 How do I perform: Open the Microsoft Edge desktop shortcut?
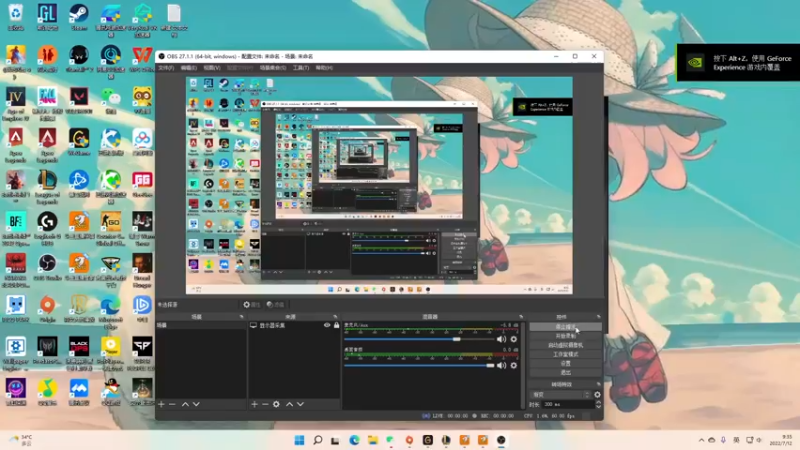pyautogui.click(x=111, y=312)
